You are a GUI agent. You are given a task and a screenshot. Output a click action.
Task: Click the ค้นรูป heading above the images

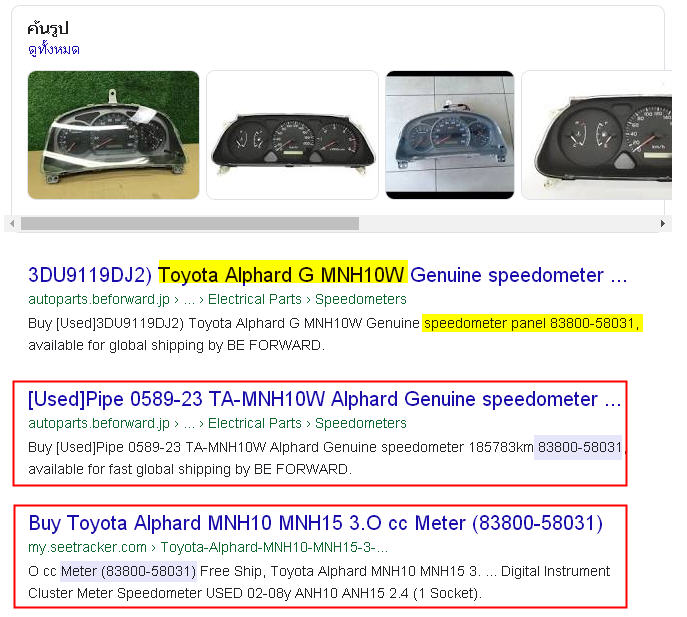point(48,28)
